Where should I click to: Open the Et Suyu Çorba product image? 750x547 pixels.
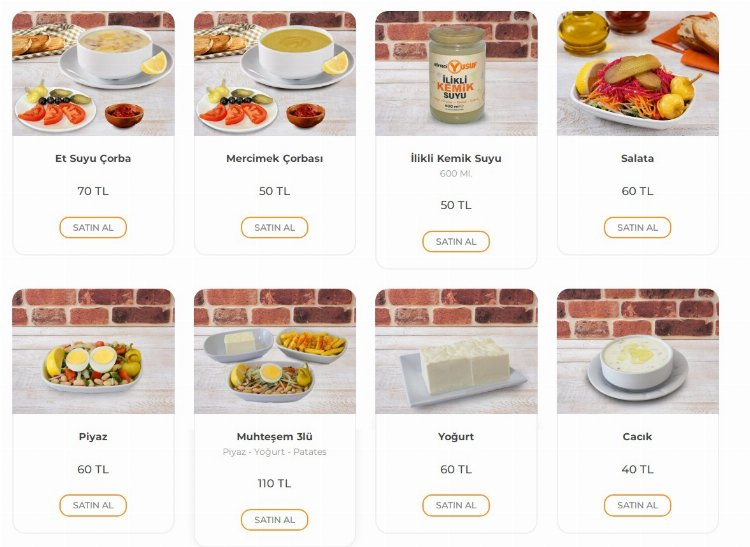coord(93,73)
